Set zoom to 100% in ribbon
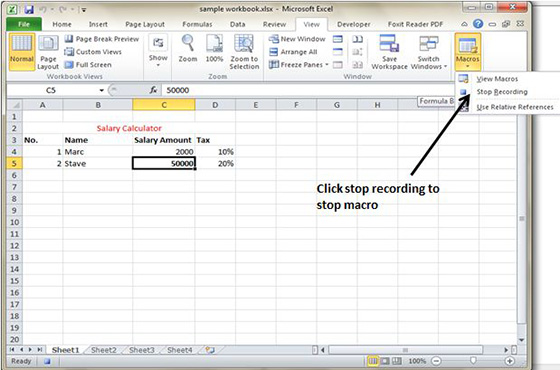 tap(214, 49)
